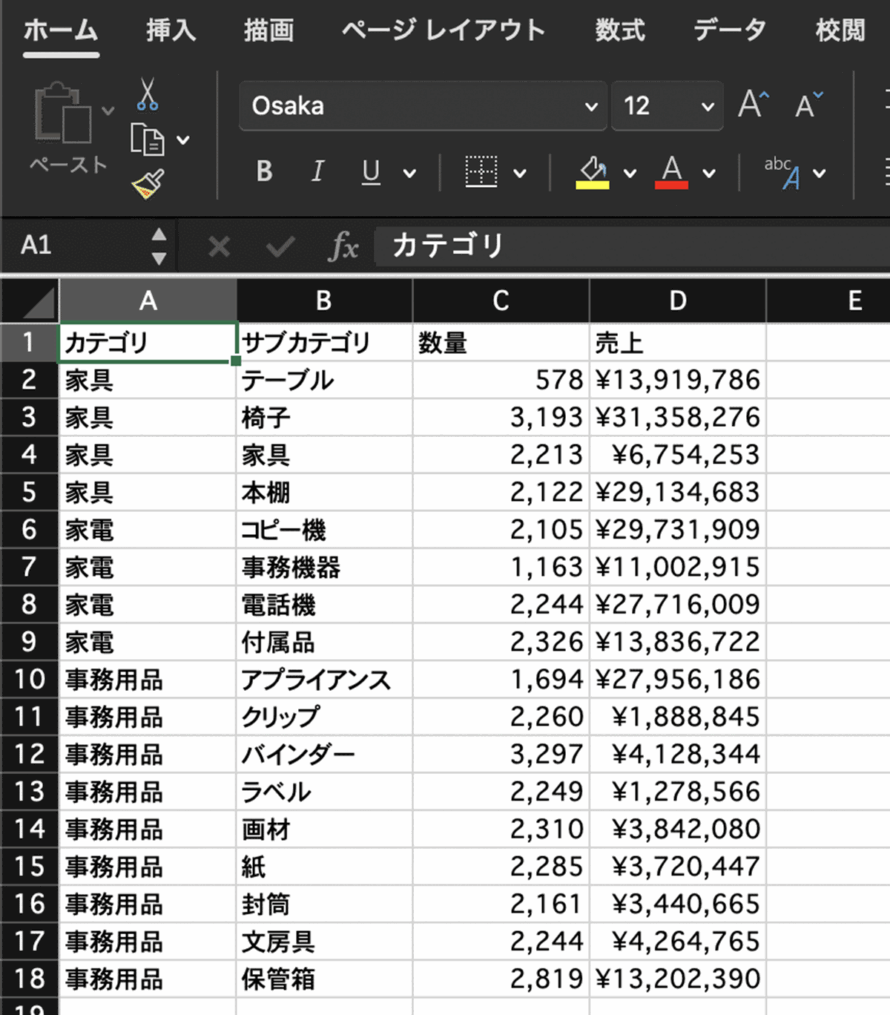Expand the Borders dropdown arrow
Screen dimensions: 890x1015
[520, 173]
